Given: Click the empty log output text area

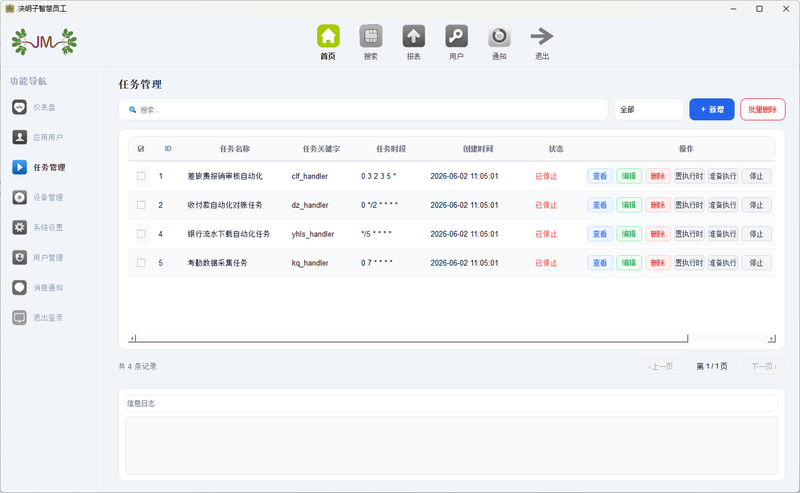Looking at the screenshot, I should [x=452, y=446].
